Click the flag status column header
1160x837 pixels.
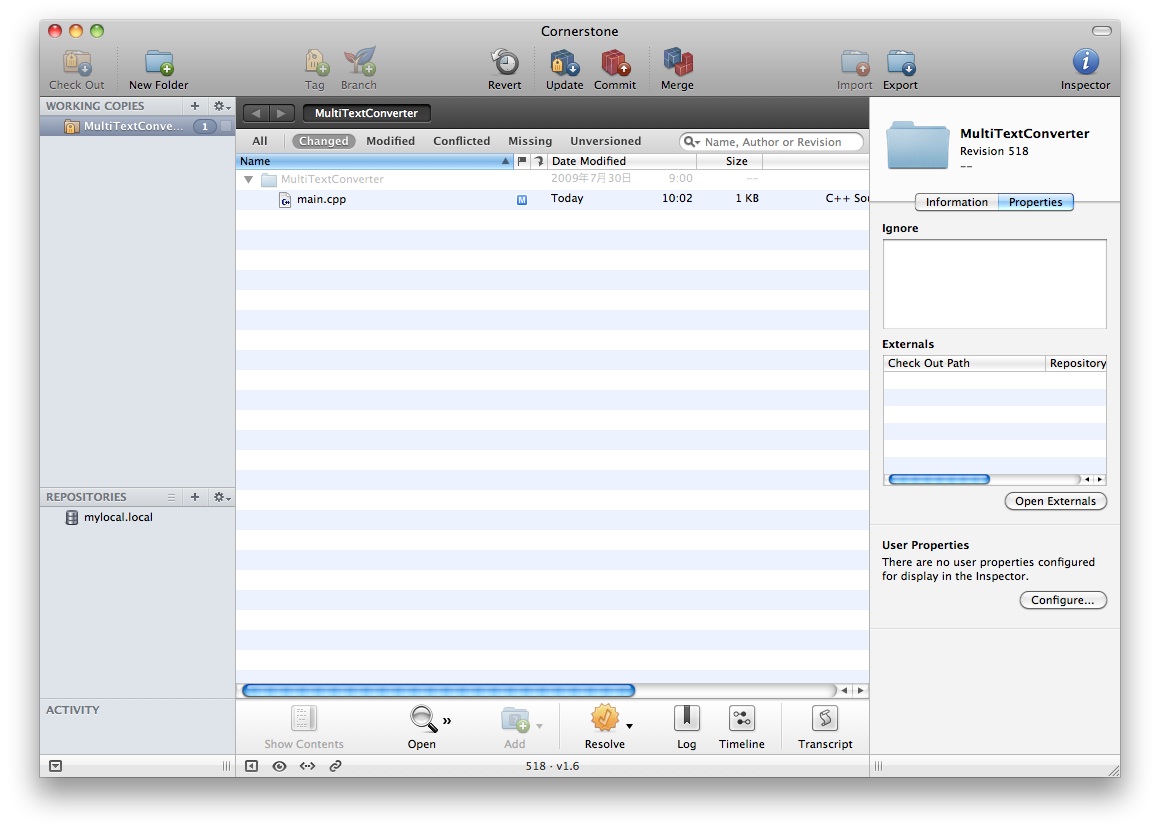pyautogui.click(x=522, y=161)
